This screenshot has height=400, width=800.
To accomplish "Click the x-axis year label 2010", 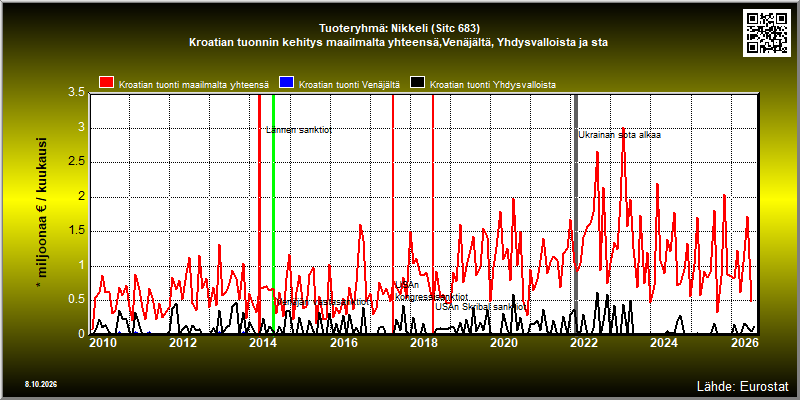I will click(102, 343).
